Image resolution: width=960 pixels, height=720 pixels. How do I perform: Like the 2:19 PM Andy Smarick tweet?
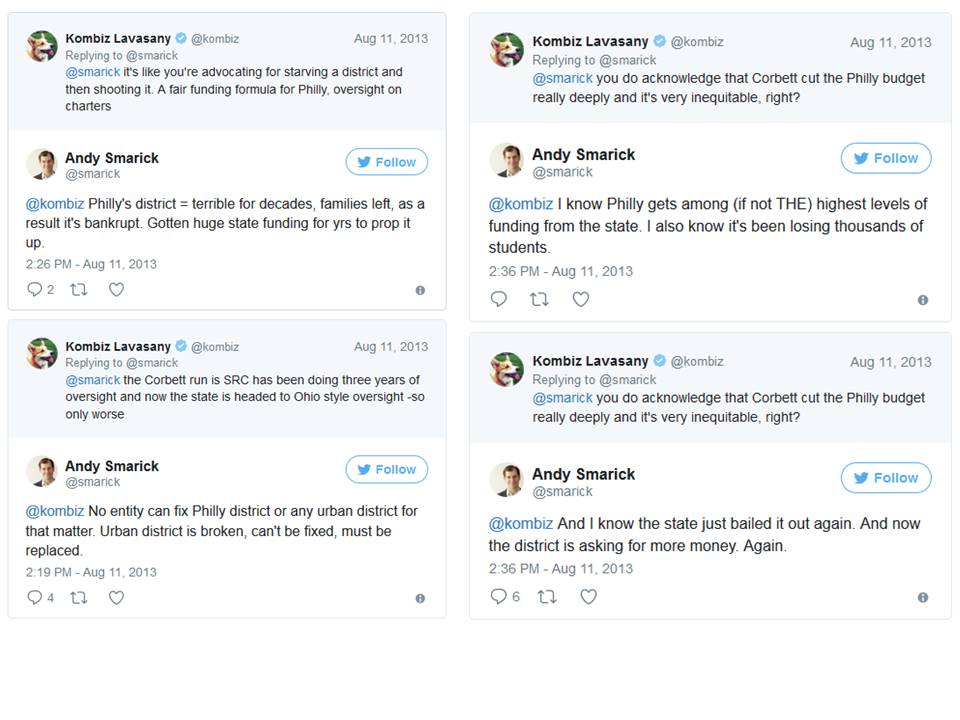coord(116,597)
